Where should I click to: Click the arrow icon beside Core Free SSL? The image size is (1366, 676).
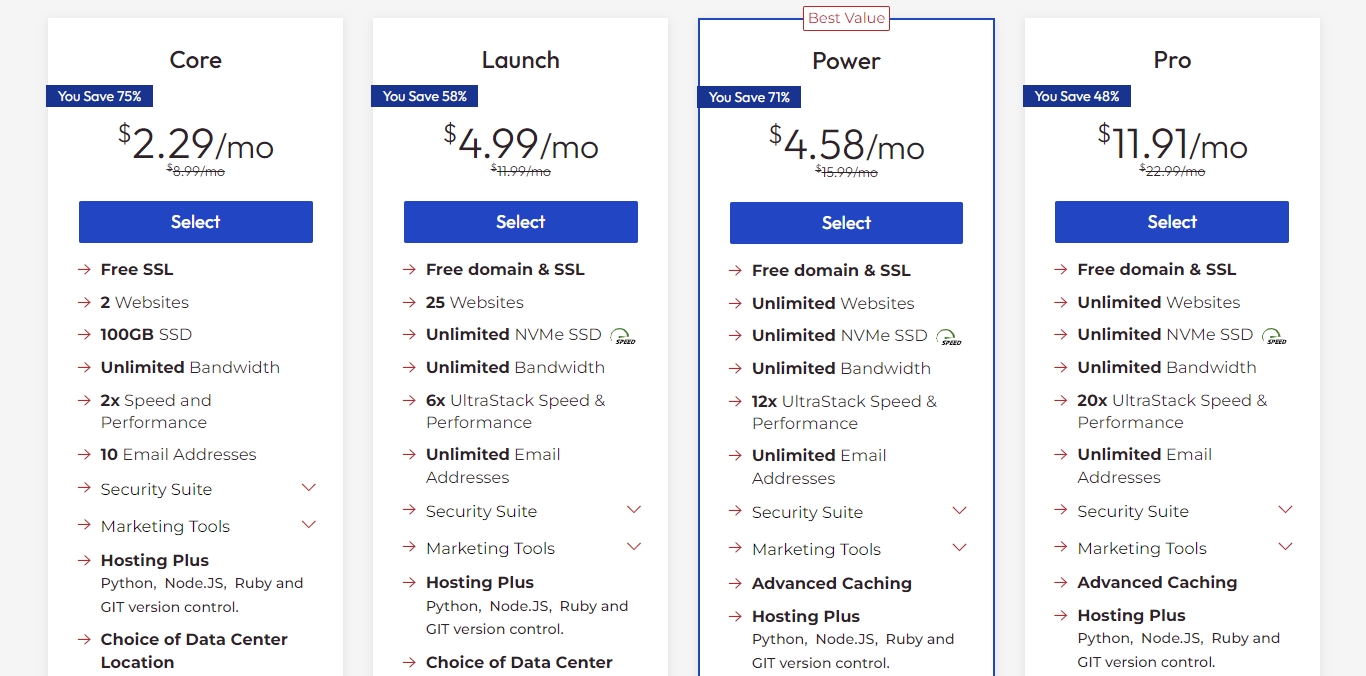click(x=84, y=270)
